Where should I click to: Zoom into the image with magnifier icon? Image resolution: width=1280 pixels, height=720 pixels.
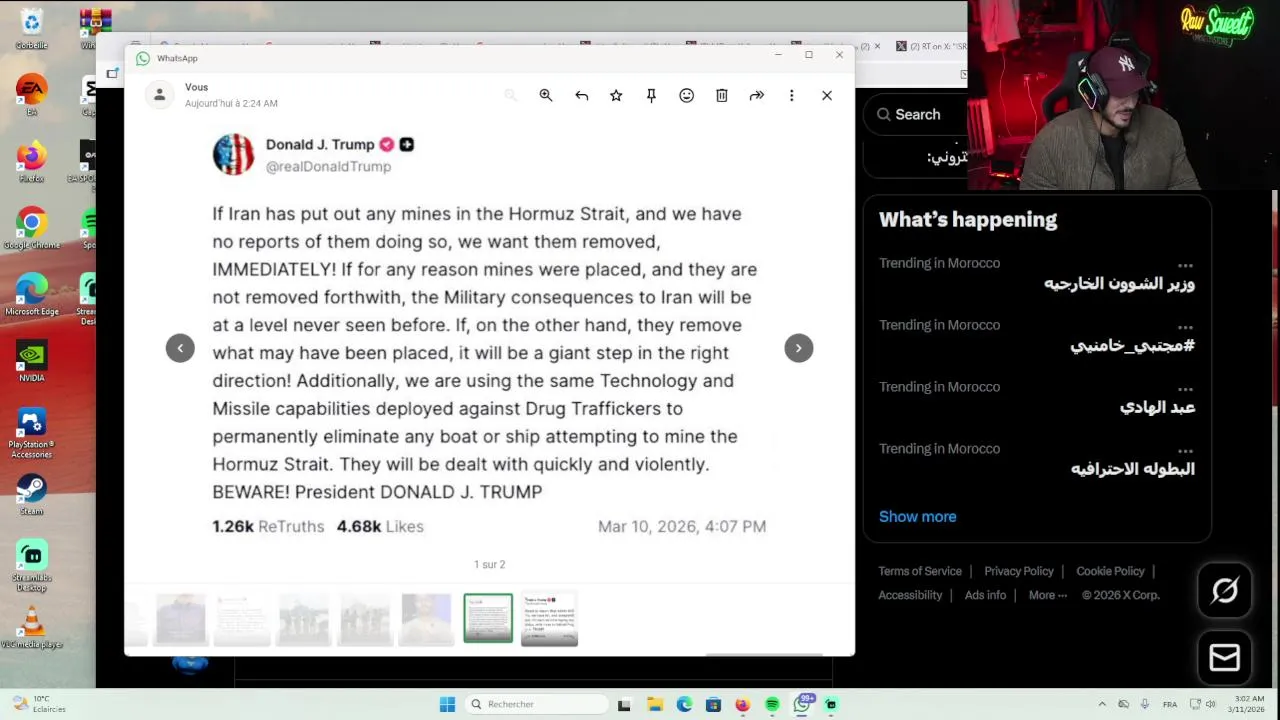546,95
